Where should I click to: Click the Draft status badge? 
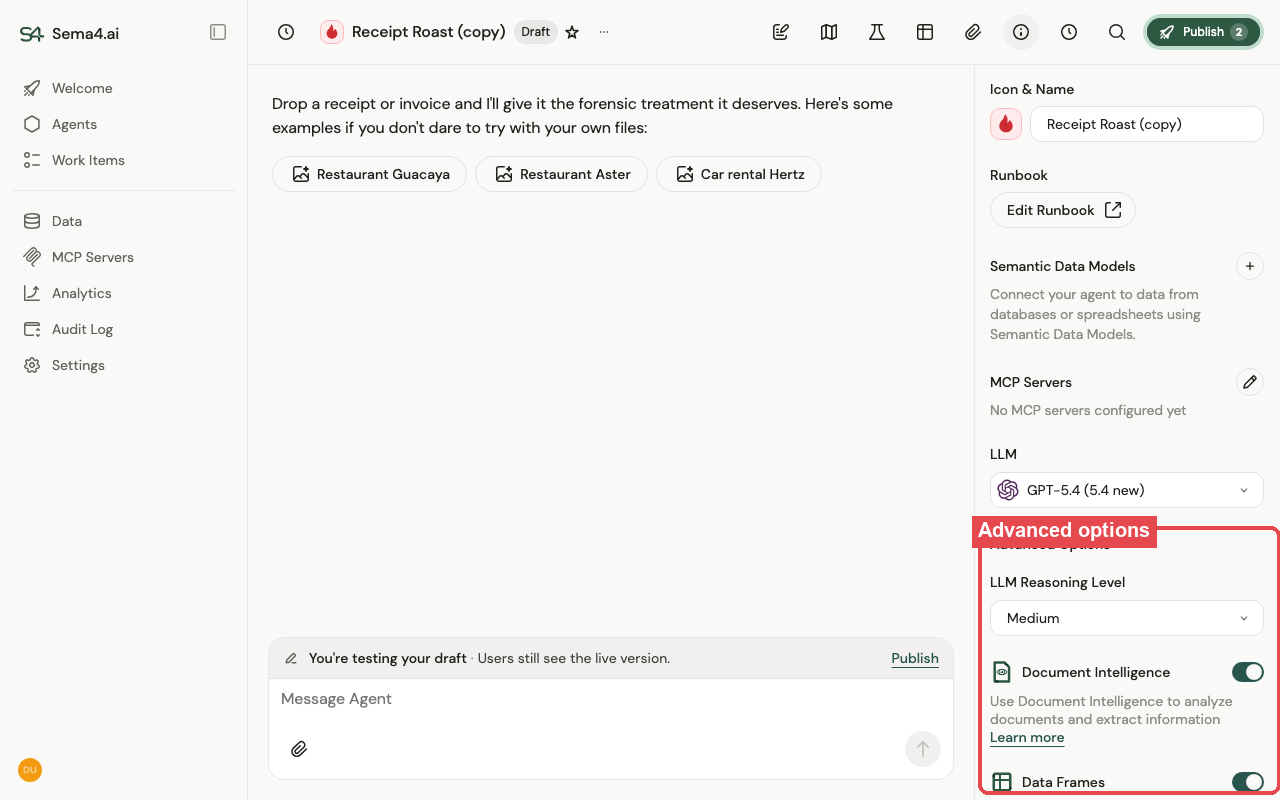[535, 32]
